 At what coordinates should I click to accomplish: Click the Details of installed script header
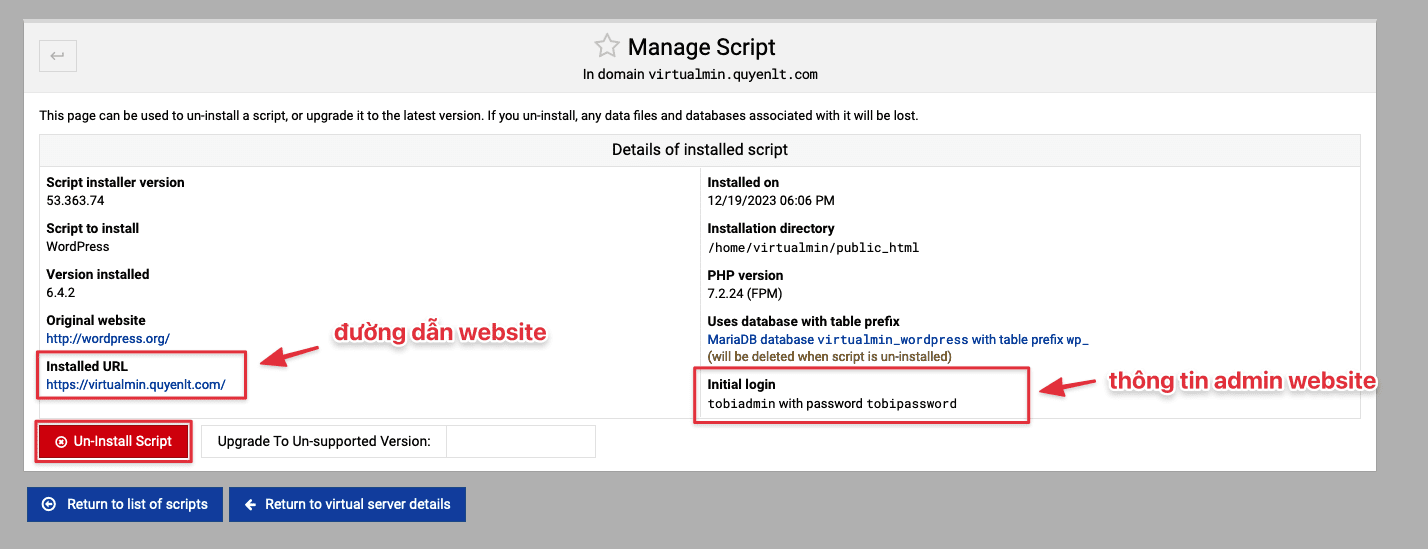point(699,150)
